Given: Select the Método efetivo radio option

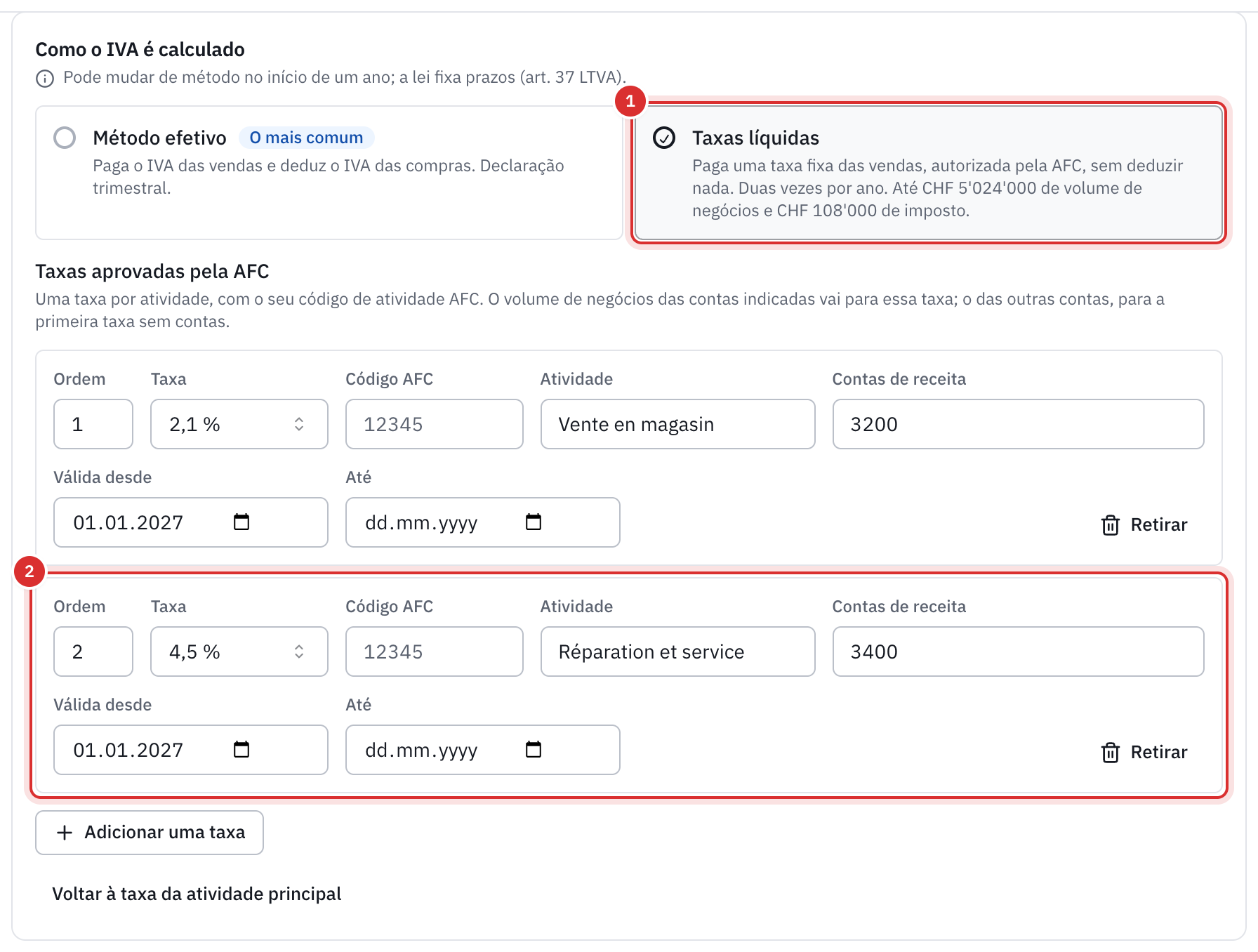Looking at the screenshot, I should 65,138.
